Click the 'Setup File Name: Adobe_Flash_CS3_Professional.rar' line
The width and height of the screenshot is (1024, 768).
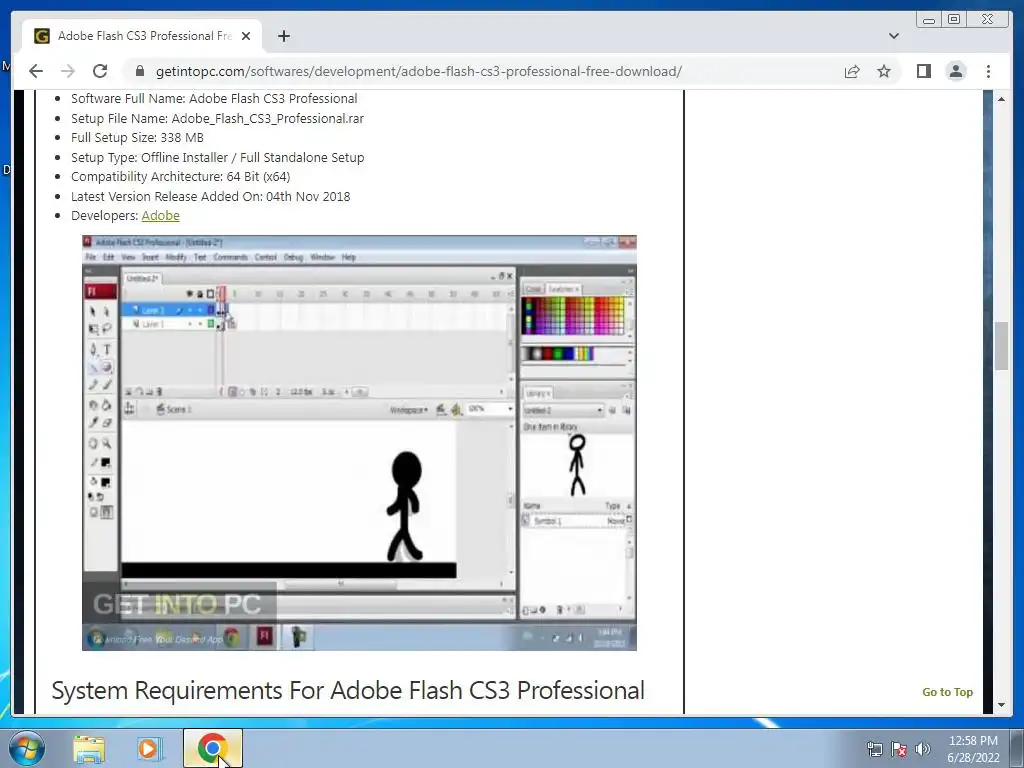[x=217, y=118]
